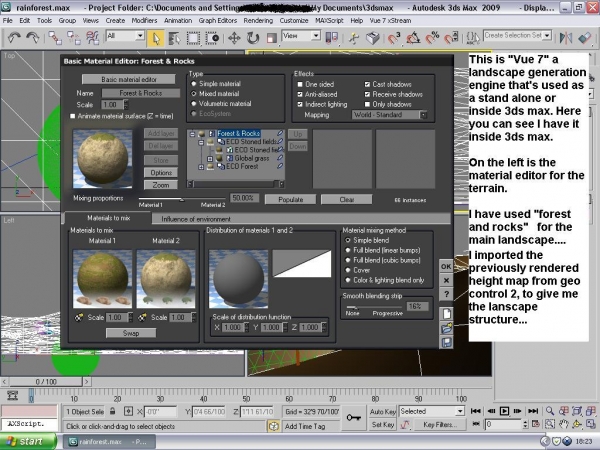Viewport: 600px width, 450px height.
Task: Click Use Pivot Point Center icon
Action: tap(332, 38)
